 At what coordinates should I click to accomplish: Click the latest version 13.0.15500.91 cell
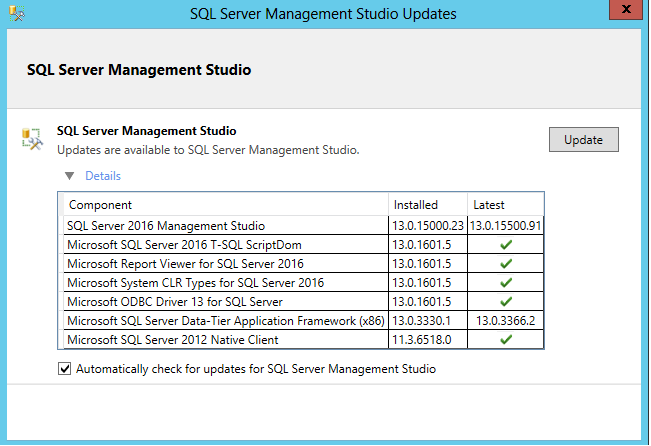click(x=506, y=226)
